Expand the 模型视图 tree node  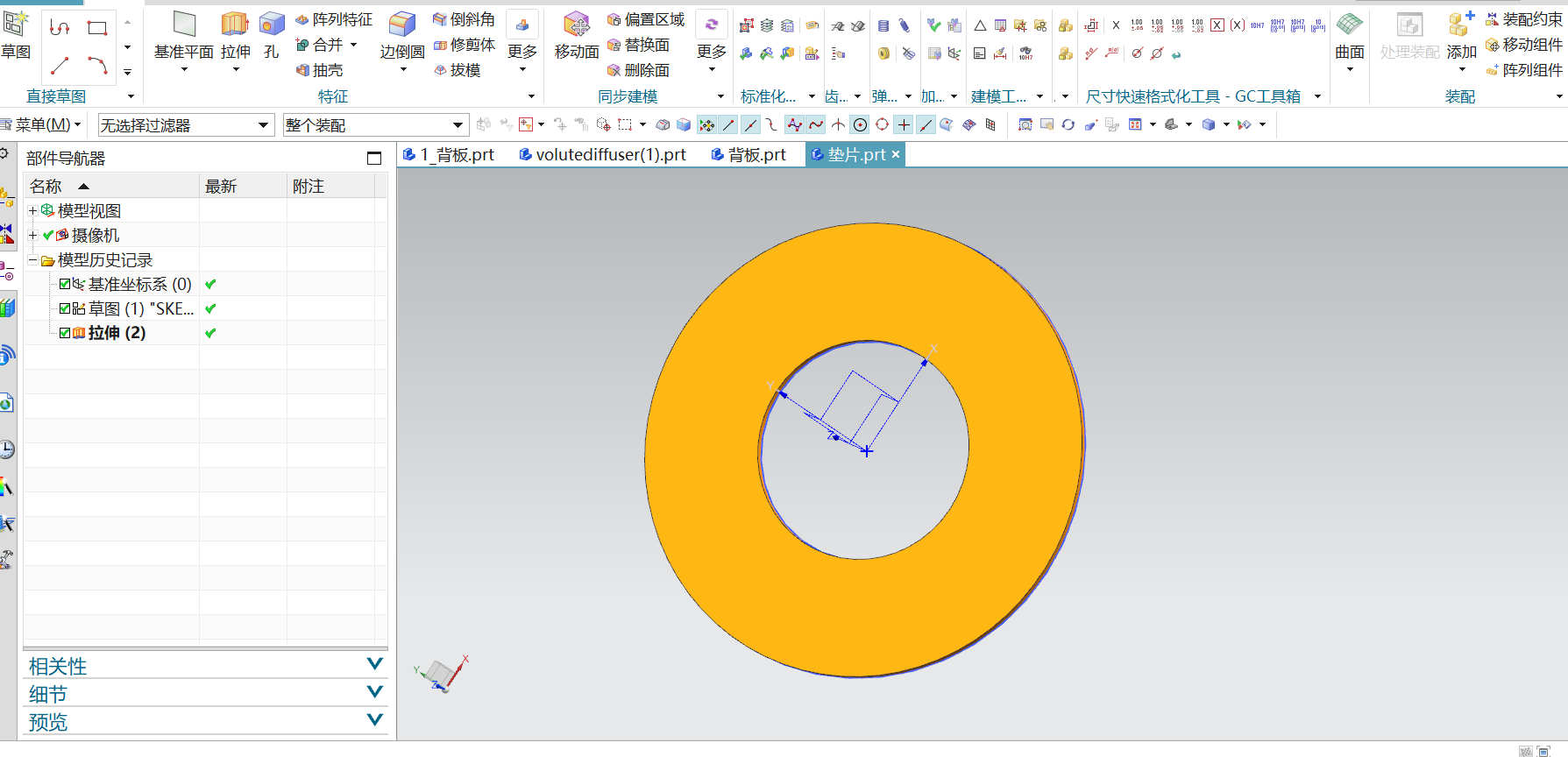(x=32, y=210)
